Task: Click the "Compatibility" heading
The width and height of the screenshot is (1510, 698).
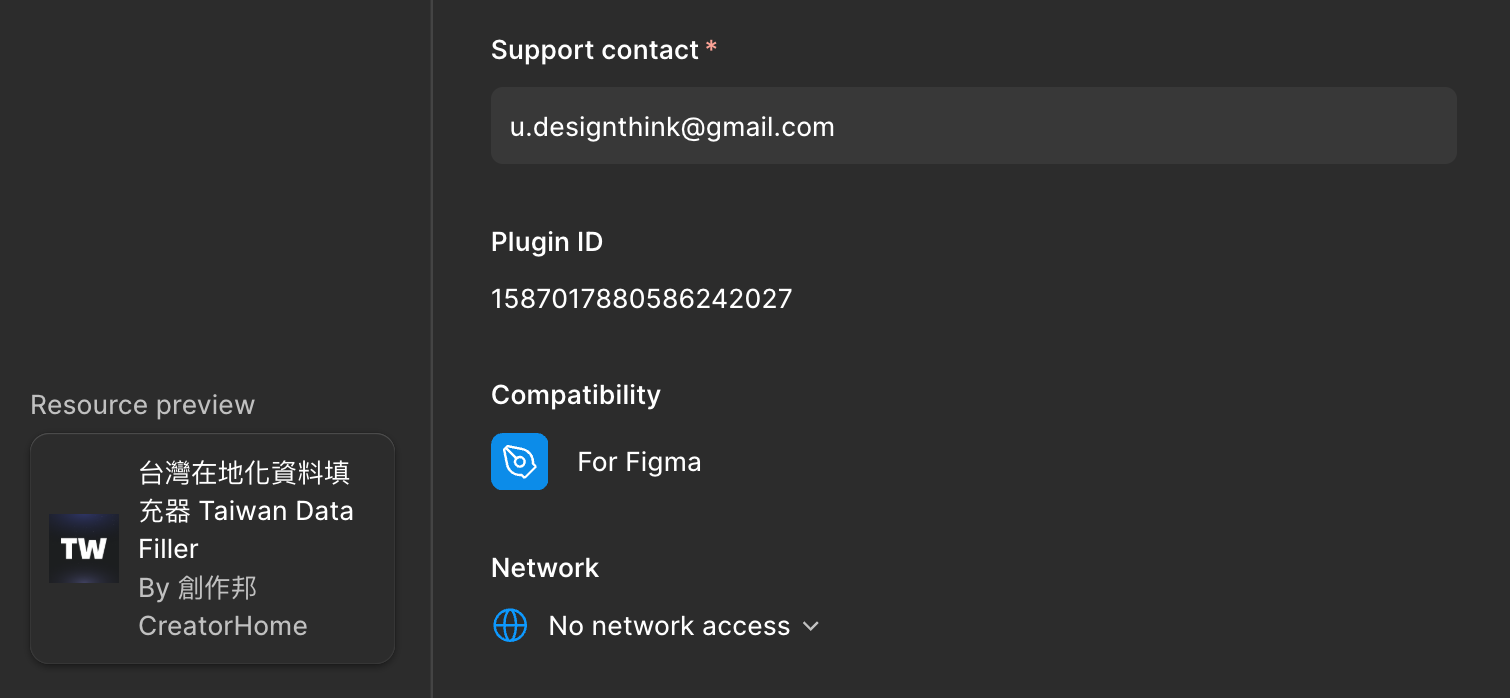Action: pos(575,395)
